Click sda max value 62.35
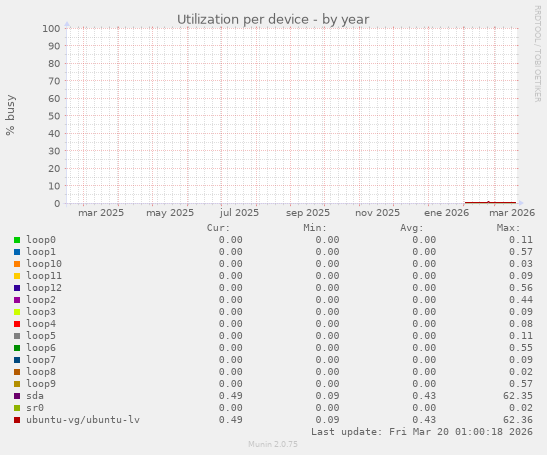 tap(518, 396)
